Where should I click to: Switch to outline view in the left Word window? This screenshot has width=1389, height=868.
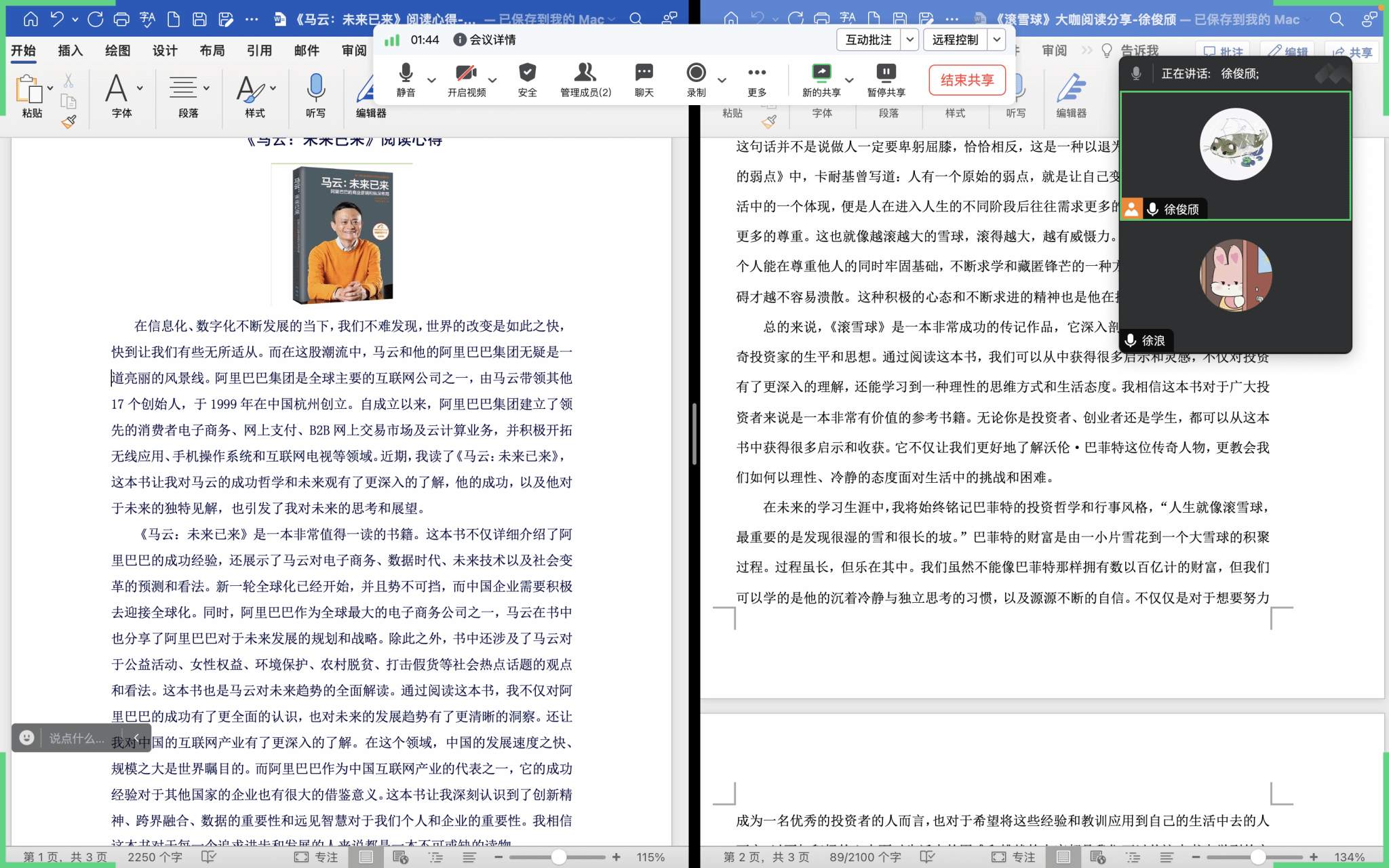435,857
